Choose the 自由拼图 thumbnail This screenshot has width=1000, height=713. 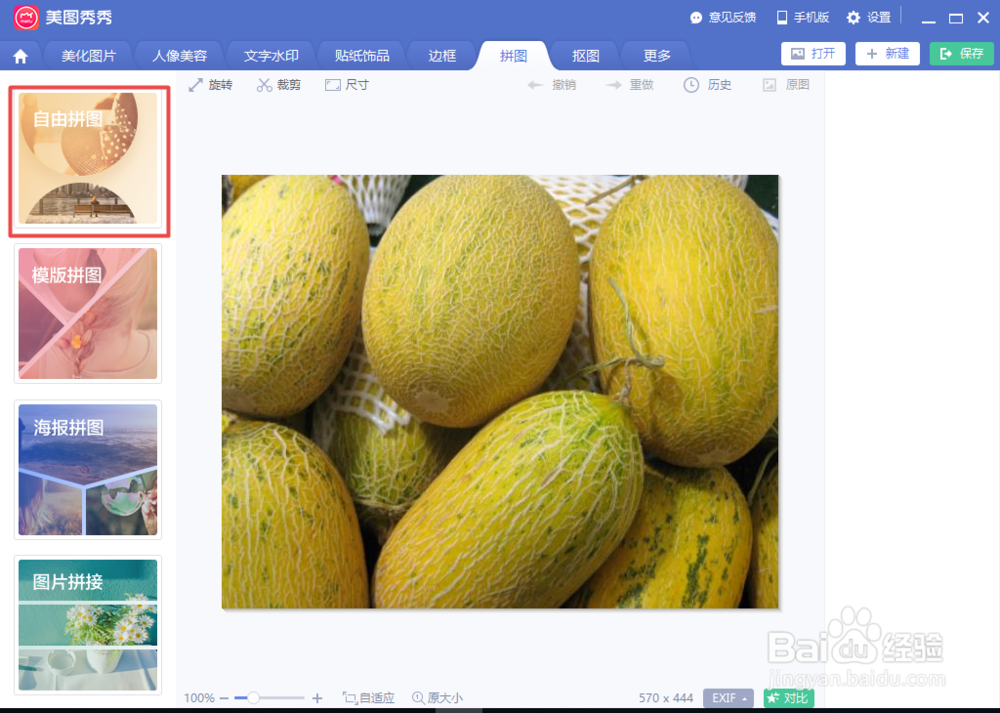pos(88,159)
